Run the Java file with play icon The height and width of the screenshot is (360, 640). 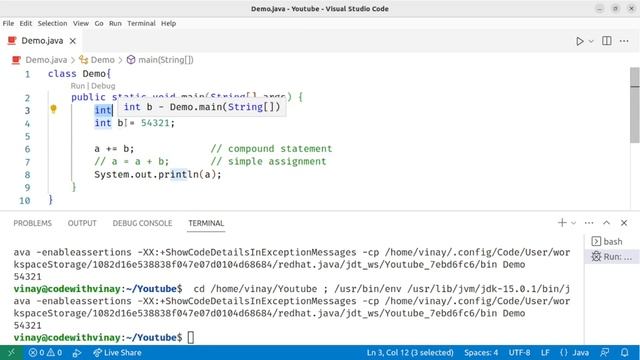(580, 41)
